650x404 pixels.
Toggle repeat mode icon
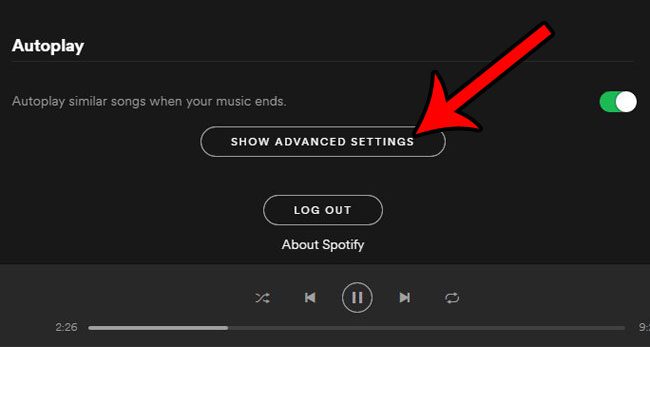click(x=452, y=298)
